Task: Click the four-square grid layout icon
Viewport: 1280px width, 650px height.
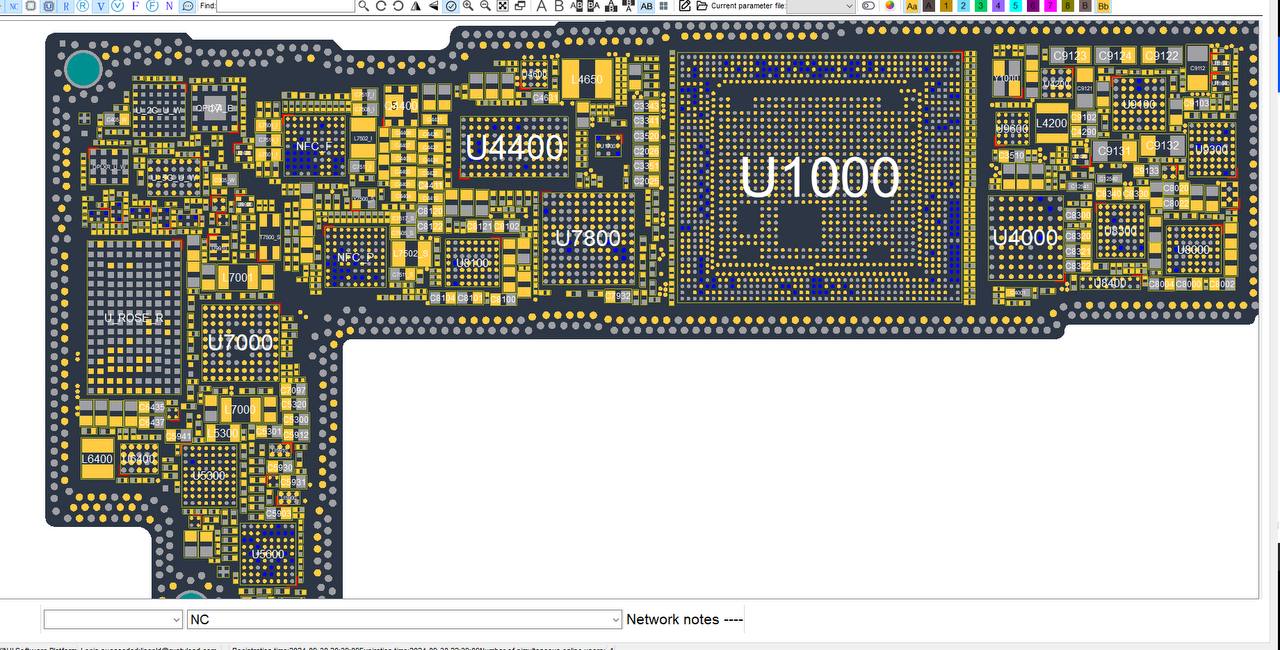Action: tap(663, 6)
